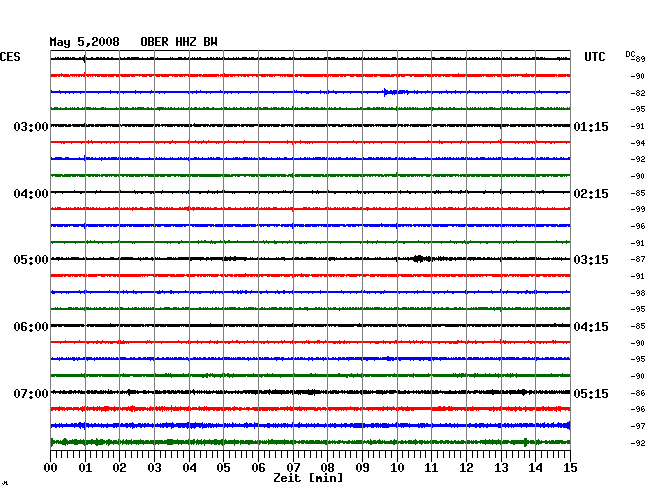Screen dimensions: 650x494
Task: Click the '15' minute tick label
Action: coord(570,468)
